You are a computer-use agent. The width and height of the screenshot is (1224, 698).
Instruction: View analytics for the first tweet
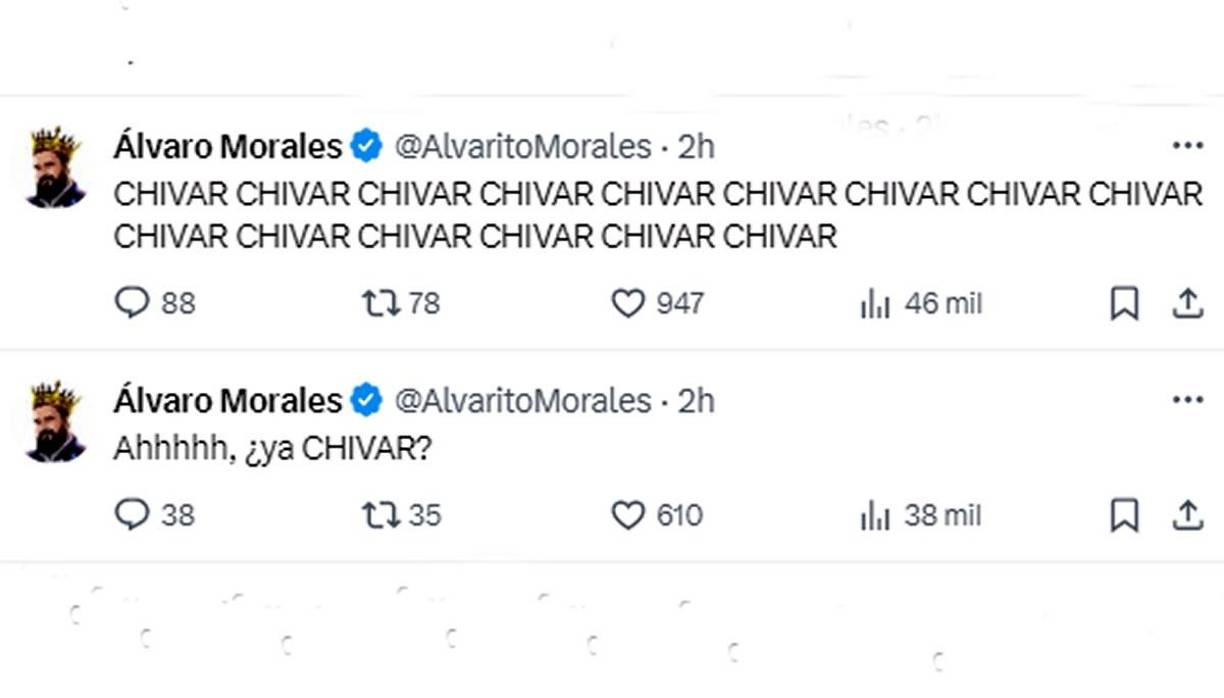point(874,303)
